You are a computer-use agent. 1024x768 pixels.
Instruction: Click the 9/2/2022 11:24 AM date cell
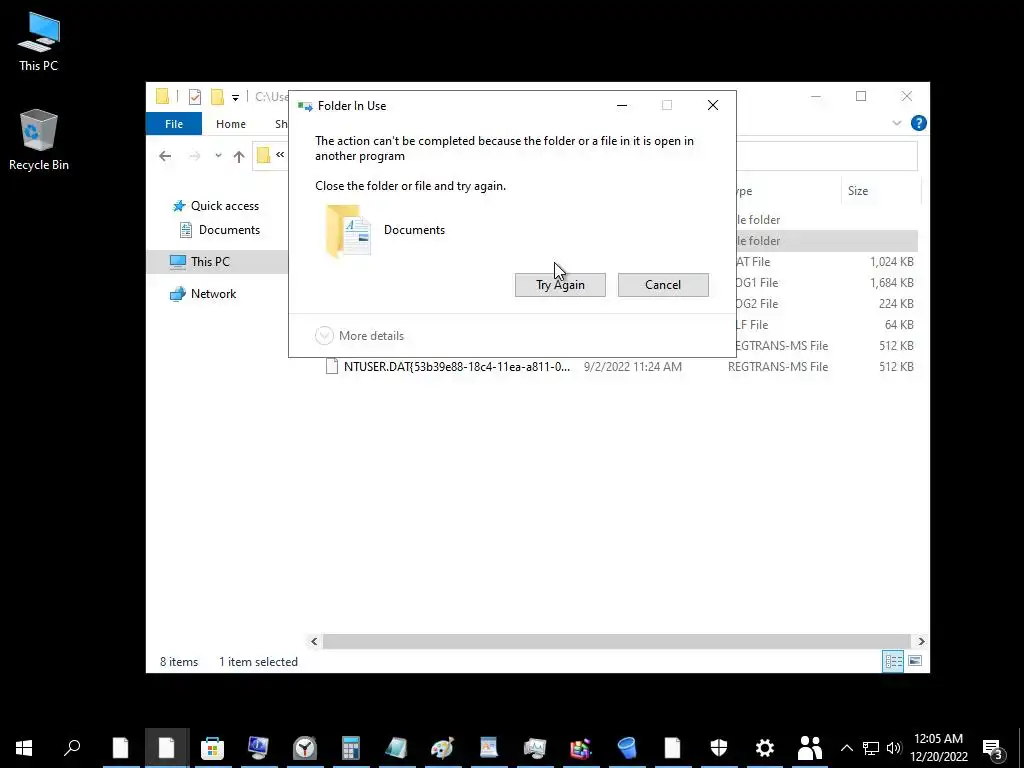[633, 367]
